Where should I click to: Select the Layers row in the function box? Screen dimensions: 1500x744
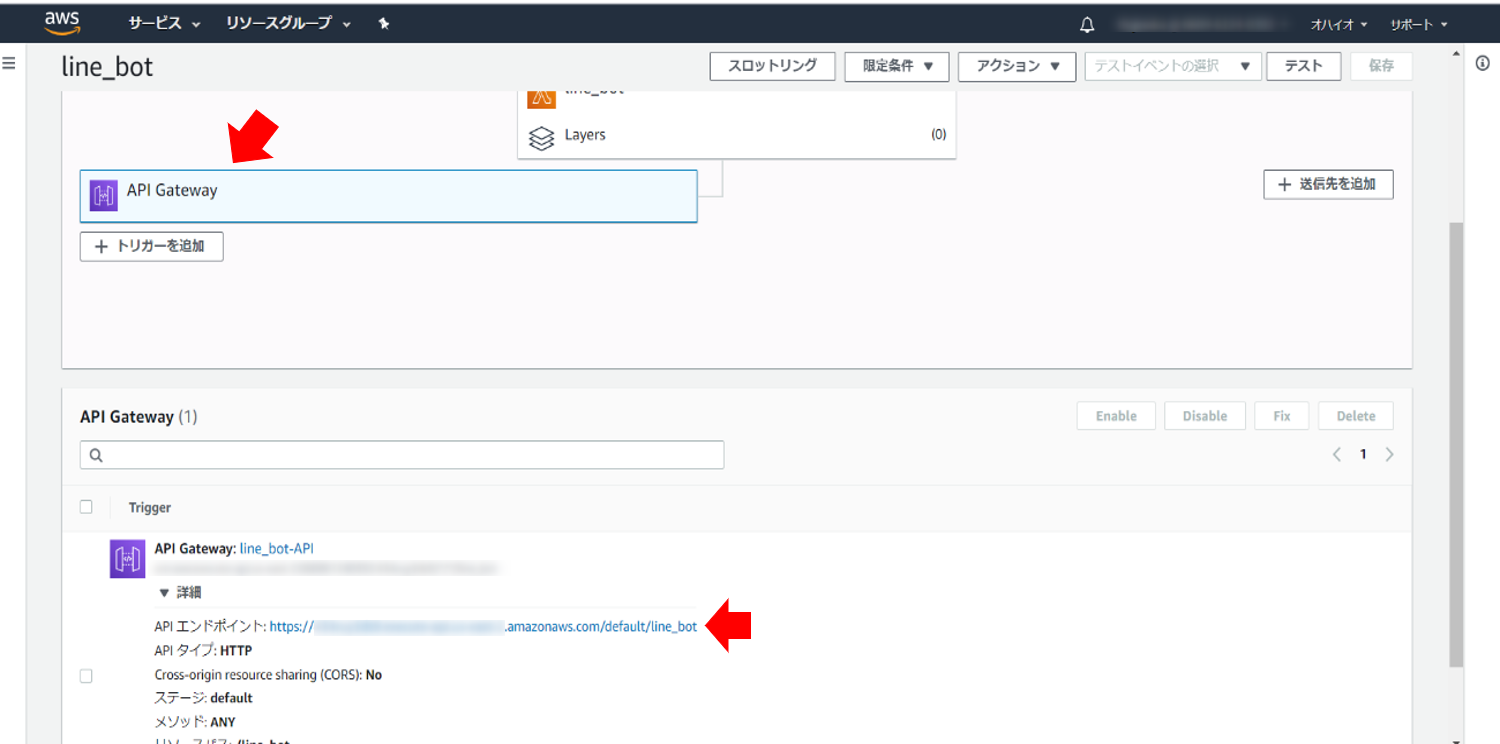737,136
